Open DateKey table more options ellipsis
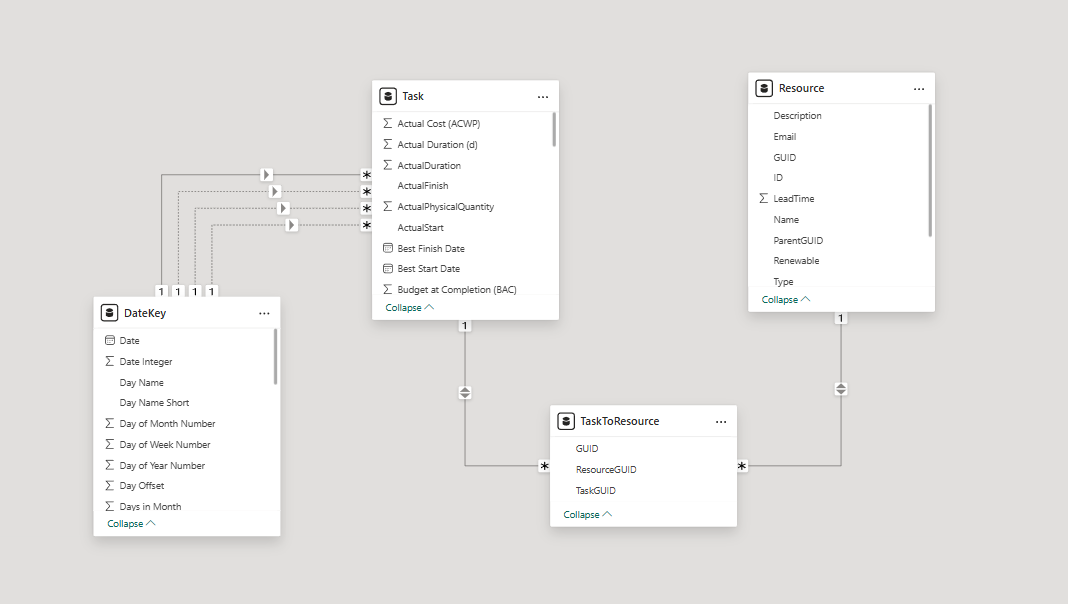Viewport: 1068px width, 604px height. [x=264, y=313]
